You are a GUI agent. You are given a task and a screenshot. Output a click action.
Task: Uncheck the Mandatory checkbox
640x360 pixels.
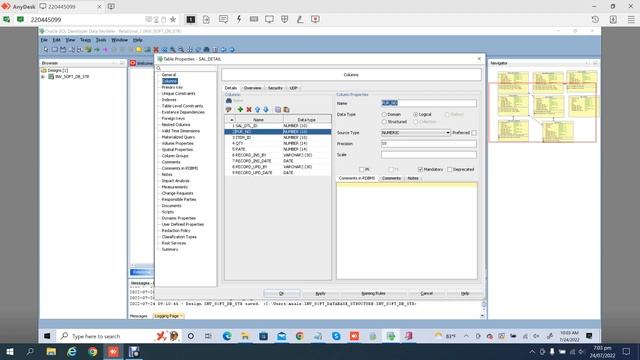click(x=420, y=169)
